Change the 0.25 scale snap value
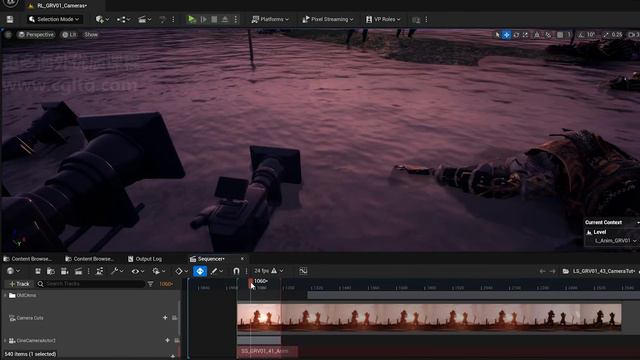Screen dimensions: 640x360 pos(617,35)
